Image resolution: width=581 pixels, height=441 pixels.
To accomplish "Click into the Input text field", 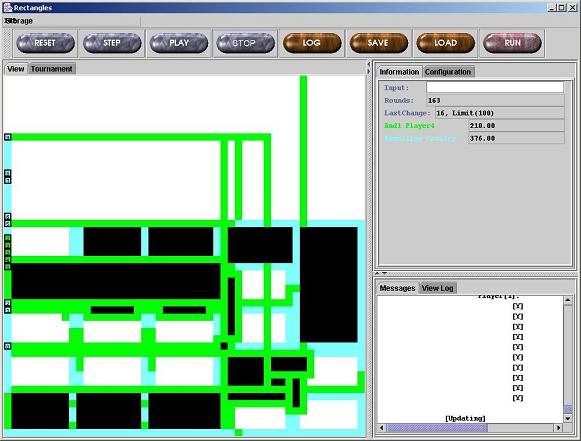I will point(495,87).
